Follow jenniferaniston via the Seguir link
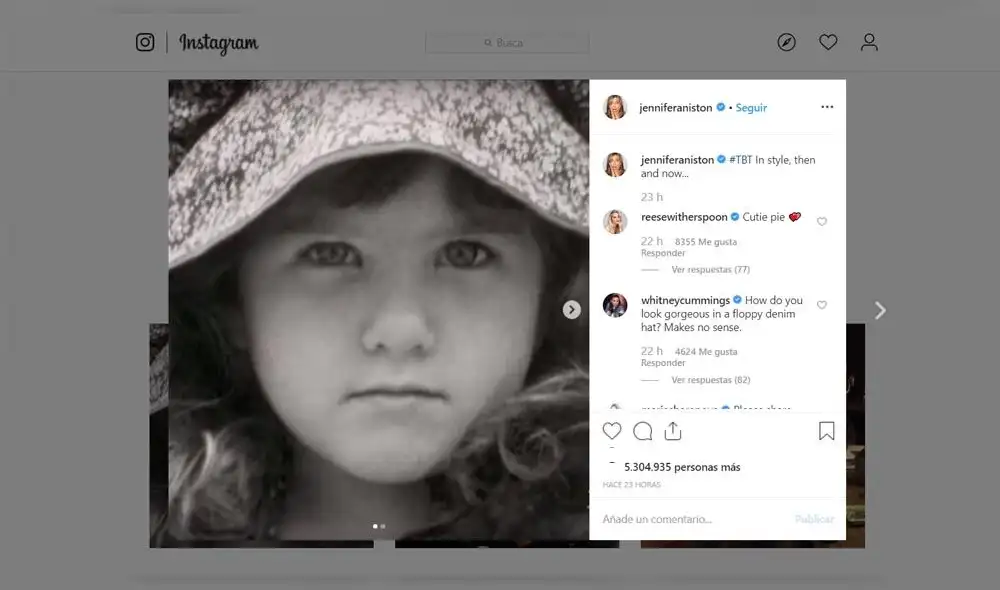This screenshot has width=1000, height=590. pyautogui.click(x=751, y=107)
